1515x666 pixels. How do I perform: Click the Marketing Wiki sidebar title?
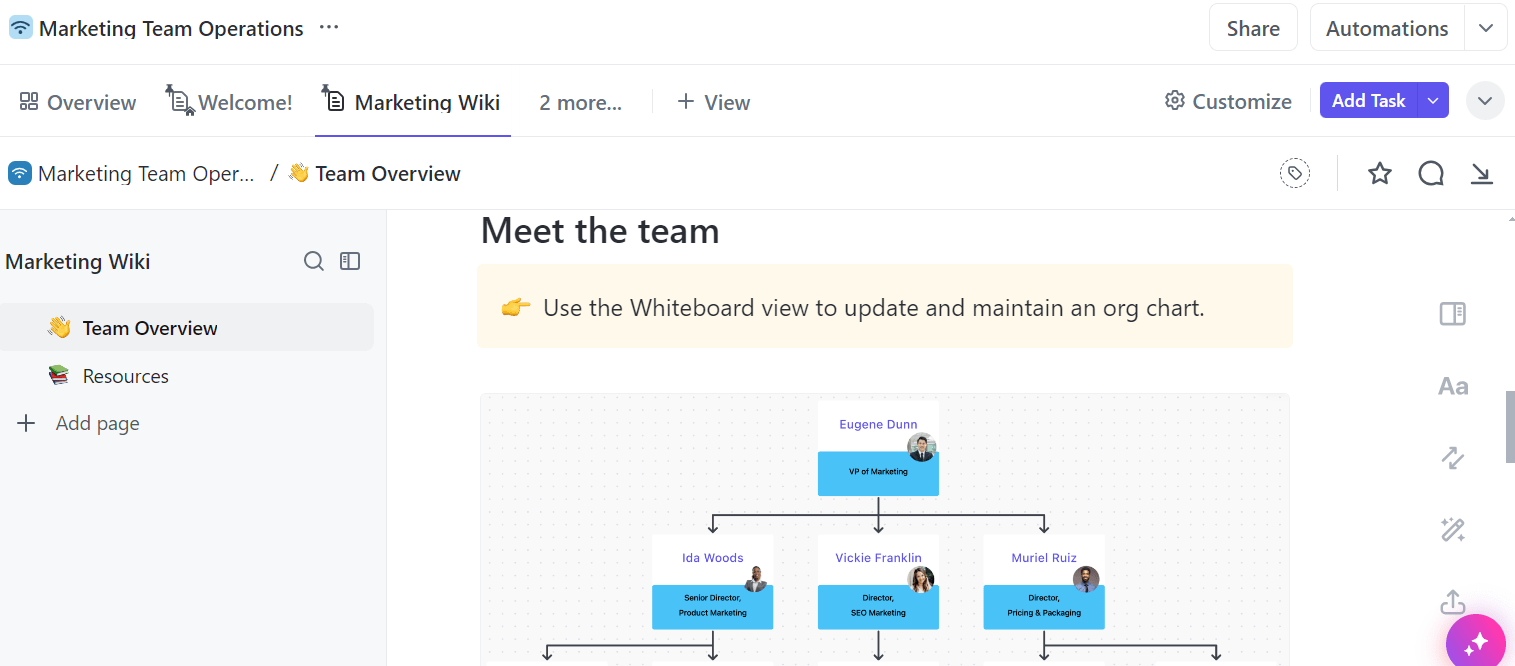coord(78,262)
